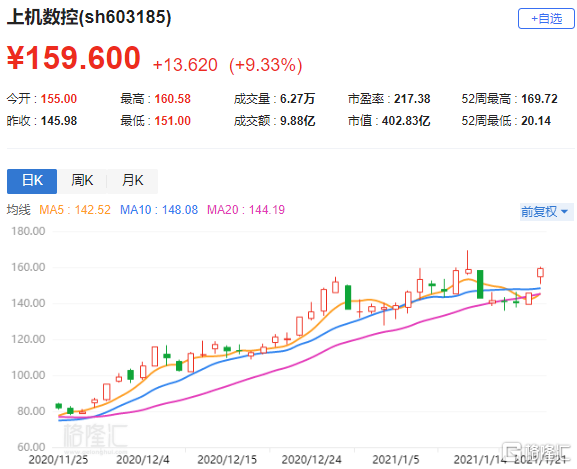Screen dimensions: 577x469
Task: Click the stock title 上机数控(sh603185)
Action: (x=89, y=17)
